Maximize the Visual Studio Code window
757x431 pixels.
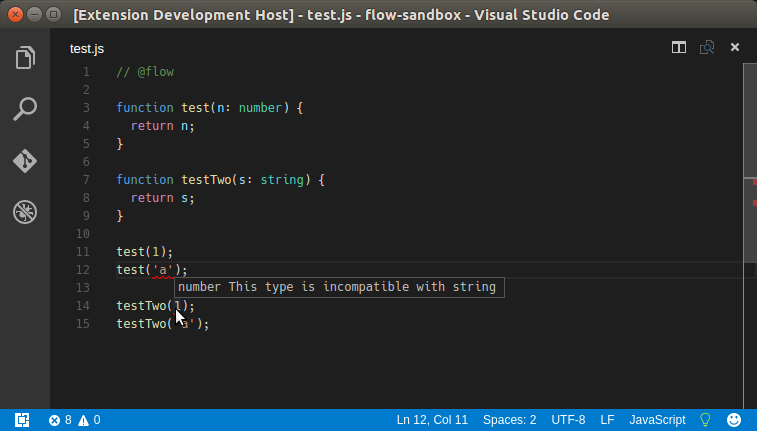coord(54,14)
